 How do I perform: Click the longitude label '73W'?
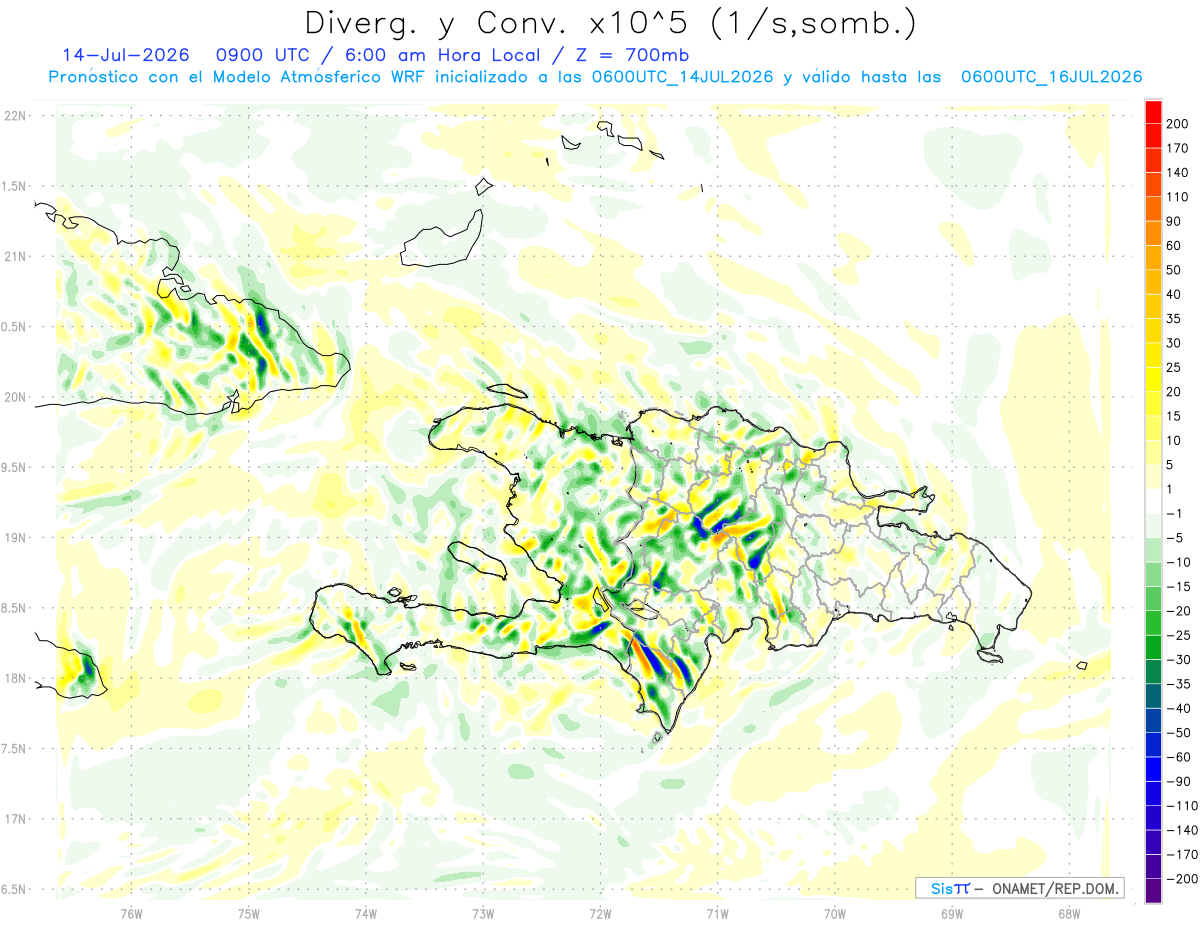pyautogui.click(x=483, y=914)
